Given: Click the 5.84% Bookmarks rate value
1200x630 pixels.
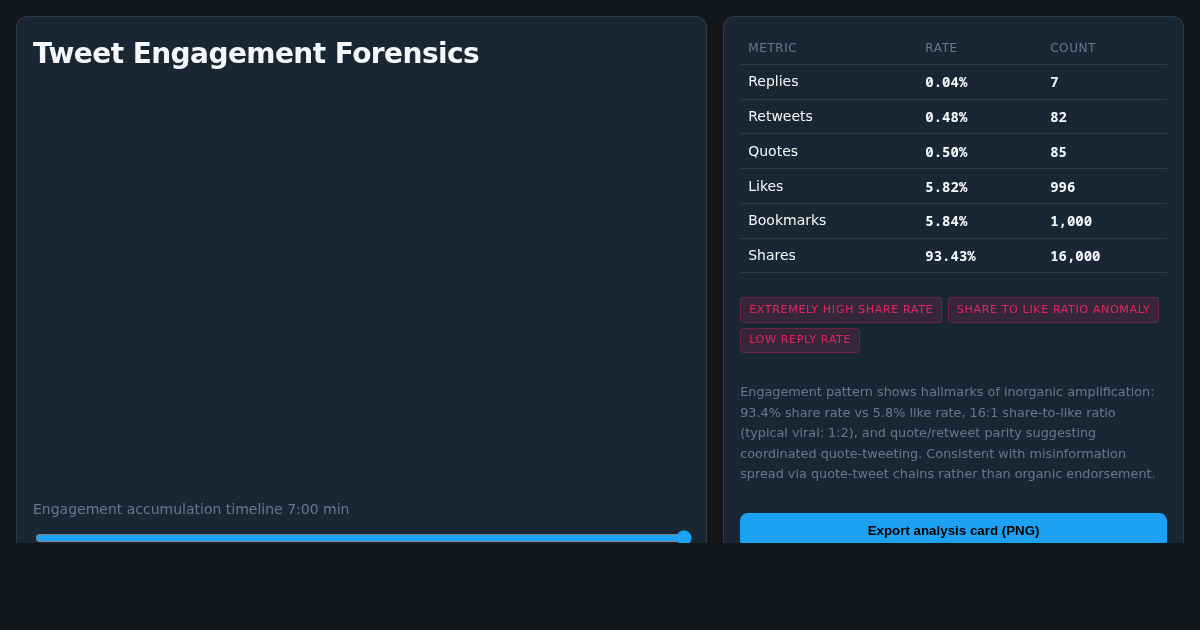Looking at the screenshot, I should tap(946, 221).
